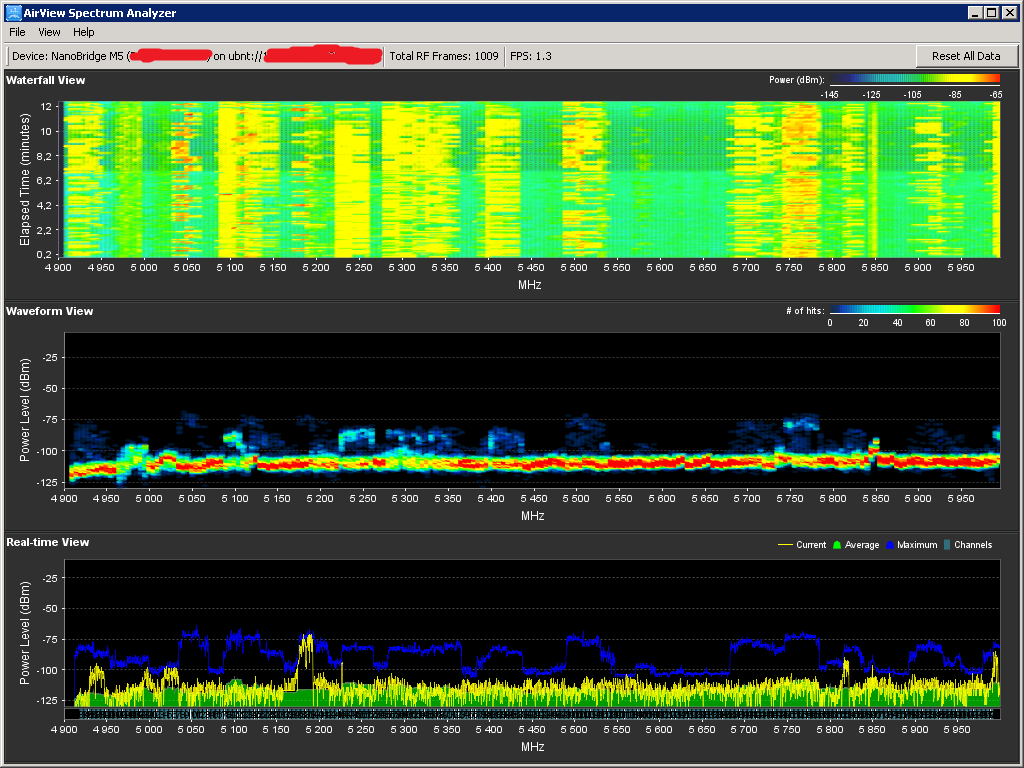This screenshot has width=1024, height=768.
Task: Click the '# of hits' color gradient bar
Action: 914,310
